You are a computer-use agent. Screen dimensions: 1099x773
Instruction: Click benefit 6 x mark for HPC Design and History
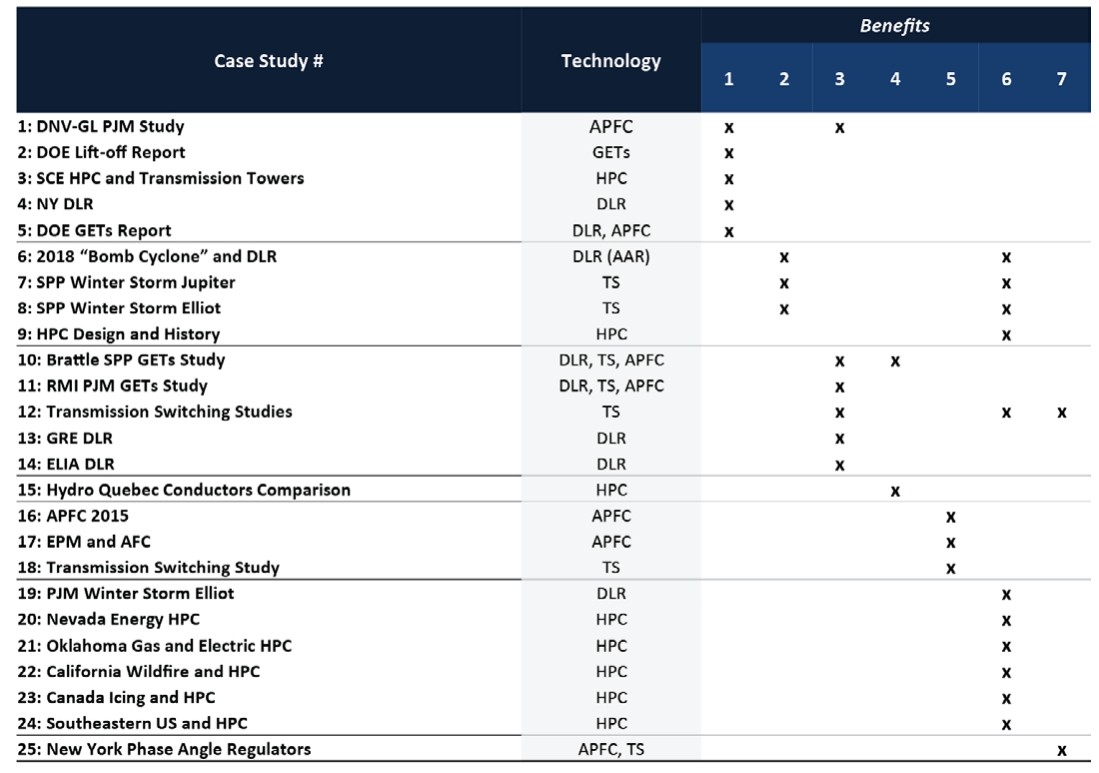pyautogui.click(x=1006, y=335)
